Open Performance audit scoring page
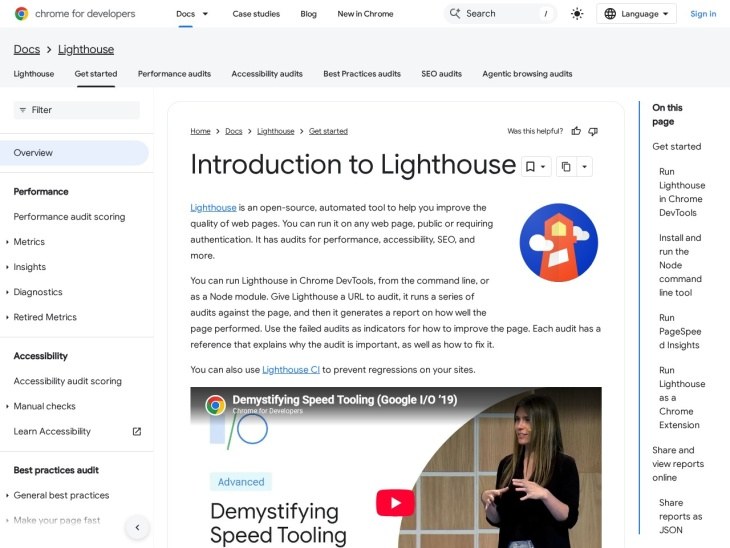 [x=69, y=216]
